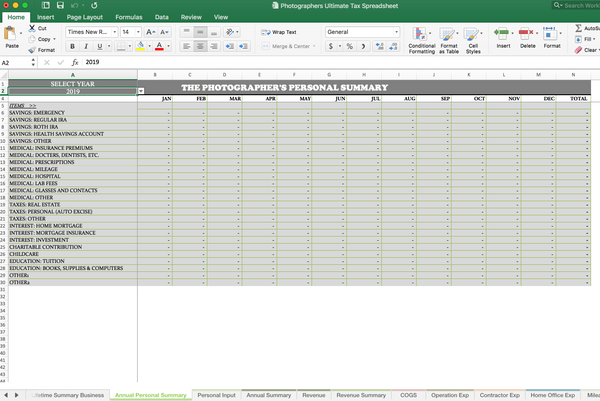The image size is (600, 401).
Task: Align text to top
Action: 186,32
